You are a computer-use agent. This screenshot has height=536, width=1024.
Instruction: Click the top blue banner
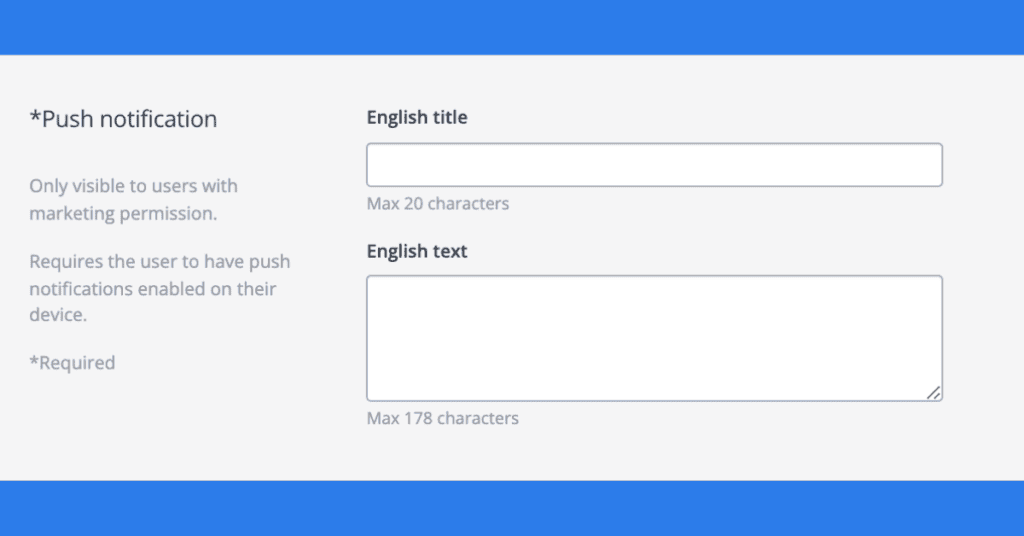pos(512,27)
